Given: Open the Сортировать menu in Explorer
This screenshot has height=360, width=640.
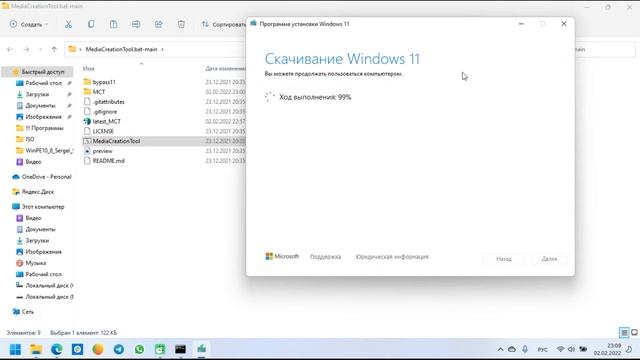Looking at the screenshot, I should point(224,24).
